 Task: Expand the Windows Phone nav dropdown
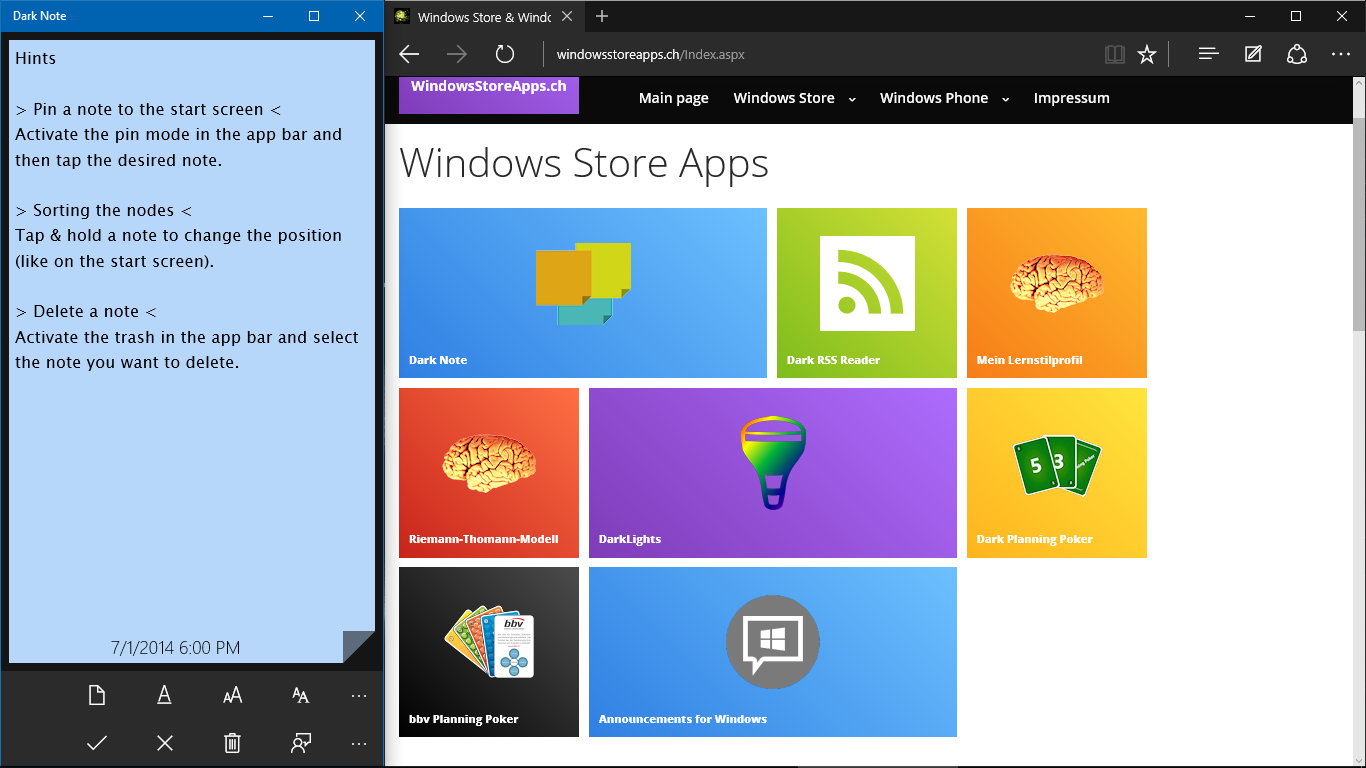[1005, 99]
